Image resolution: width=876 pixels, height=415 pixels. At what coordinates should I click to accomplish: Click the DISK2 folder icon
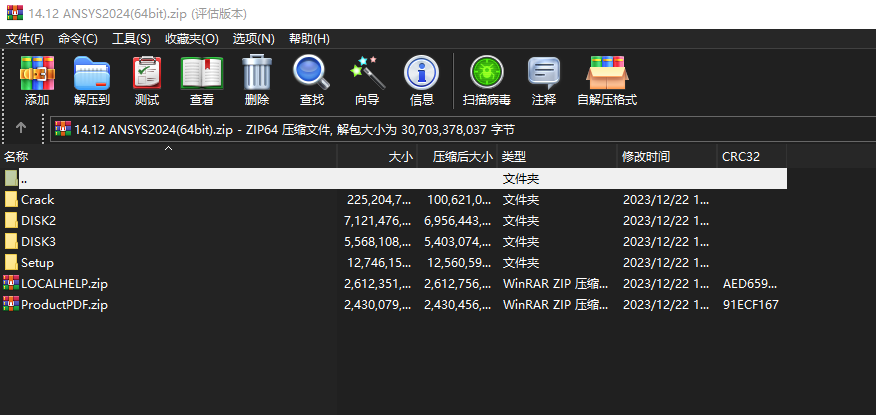[11, 221]
